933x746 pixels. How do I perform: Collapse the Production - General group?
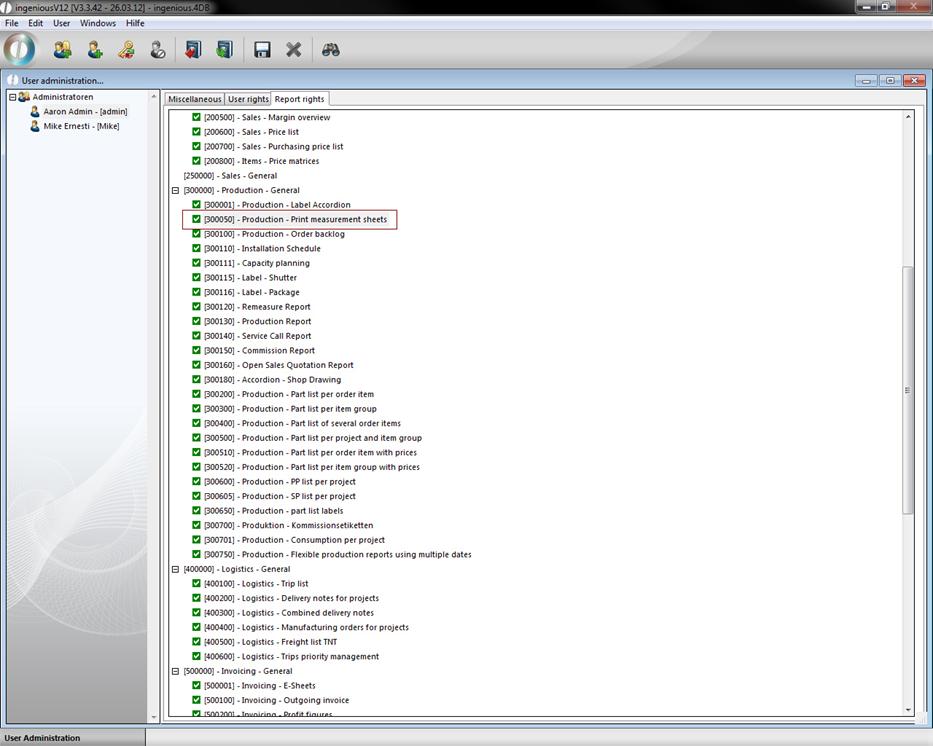point(175,190)
